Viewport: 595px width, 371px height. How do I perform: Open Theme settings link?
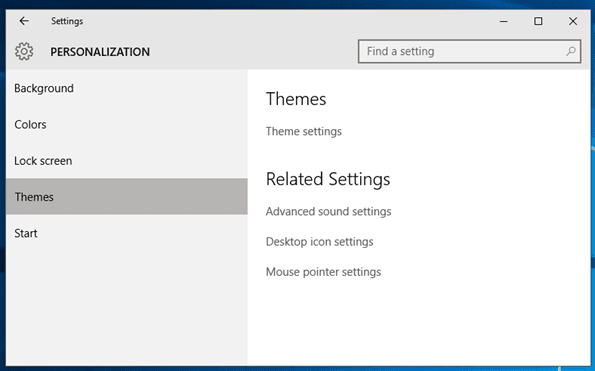coord(304,131)
